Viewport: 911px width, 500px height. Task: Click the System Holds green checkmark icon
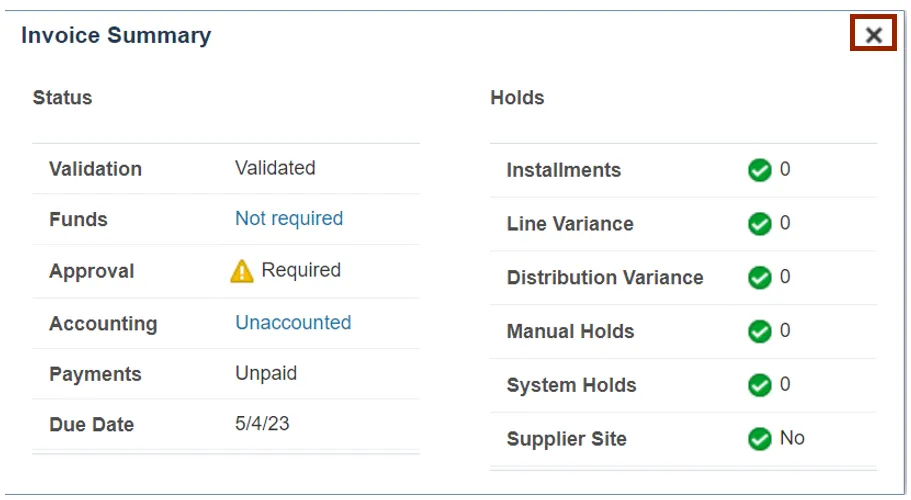click(x=759, y=385)
